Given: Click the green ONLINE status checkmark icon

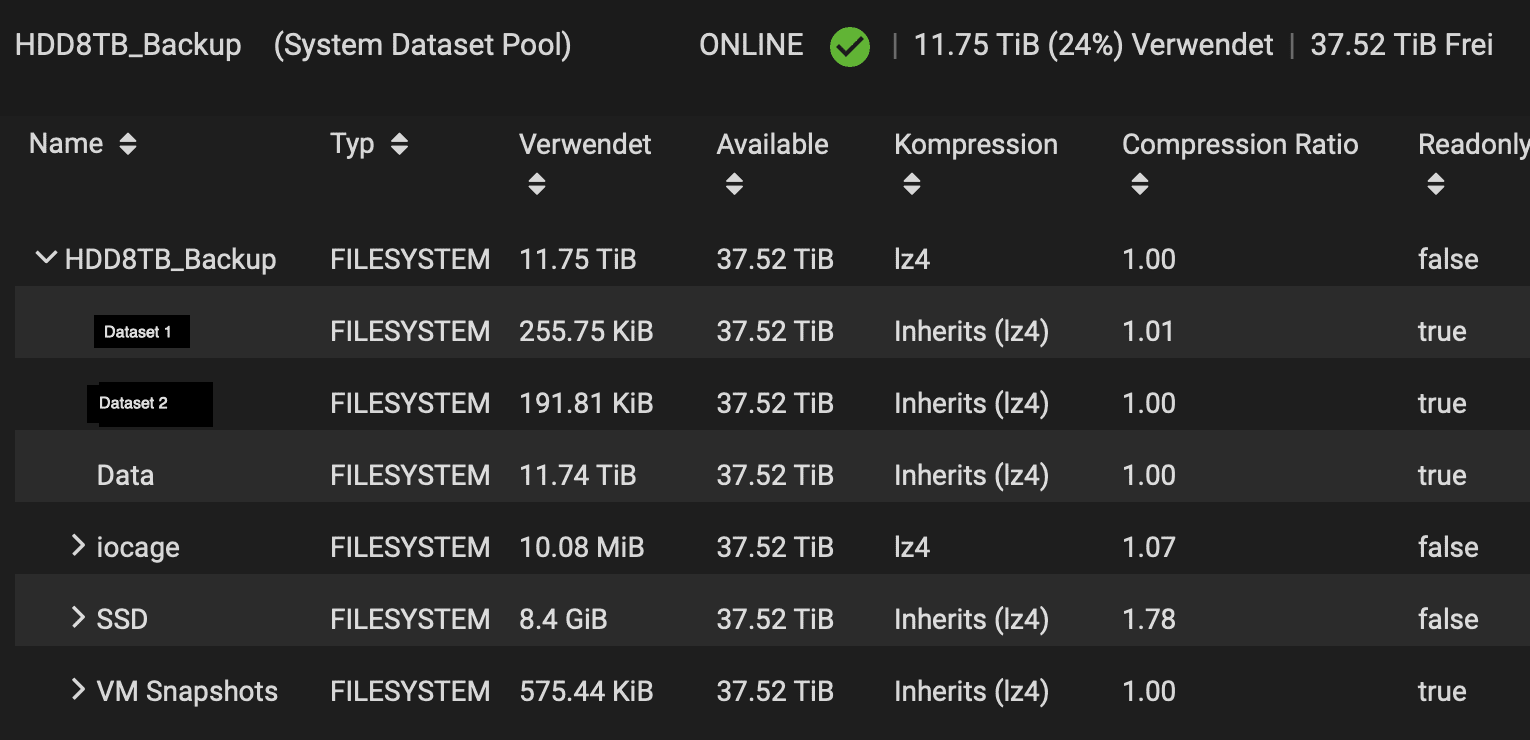Looking at the screenshot, I should point(849,46).
